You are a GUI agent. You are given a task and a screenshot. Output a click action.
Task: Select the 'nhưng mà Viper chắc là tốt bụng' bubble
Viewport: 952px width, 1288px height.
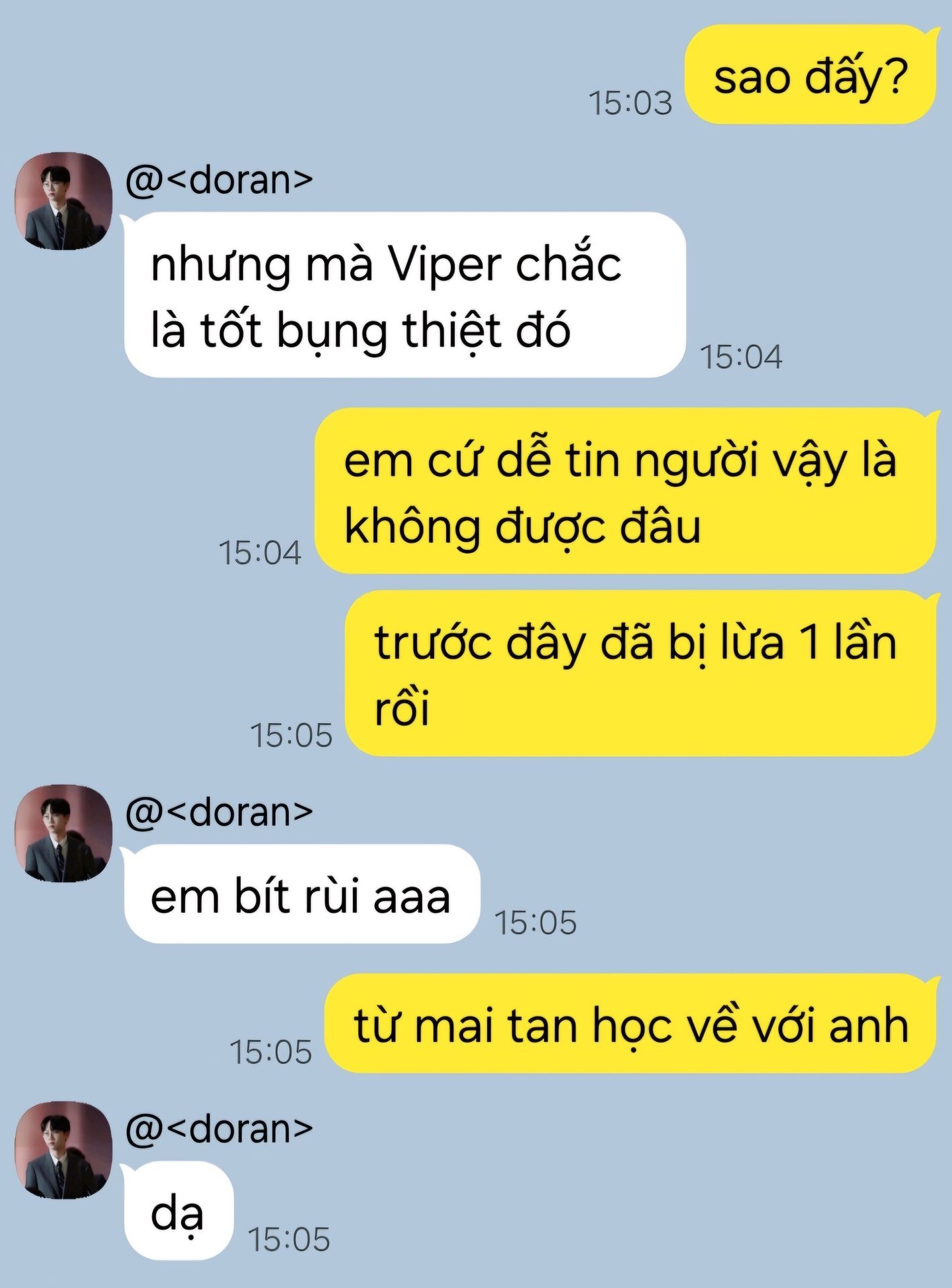[405, 294]
